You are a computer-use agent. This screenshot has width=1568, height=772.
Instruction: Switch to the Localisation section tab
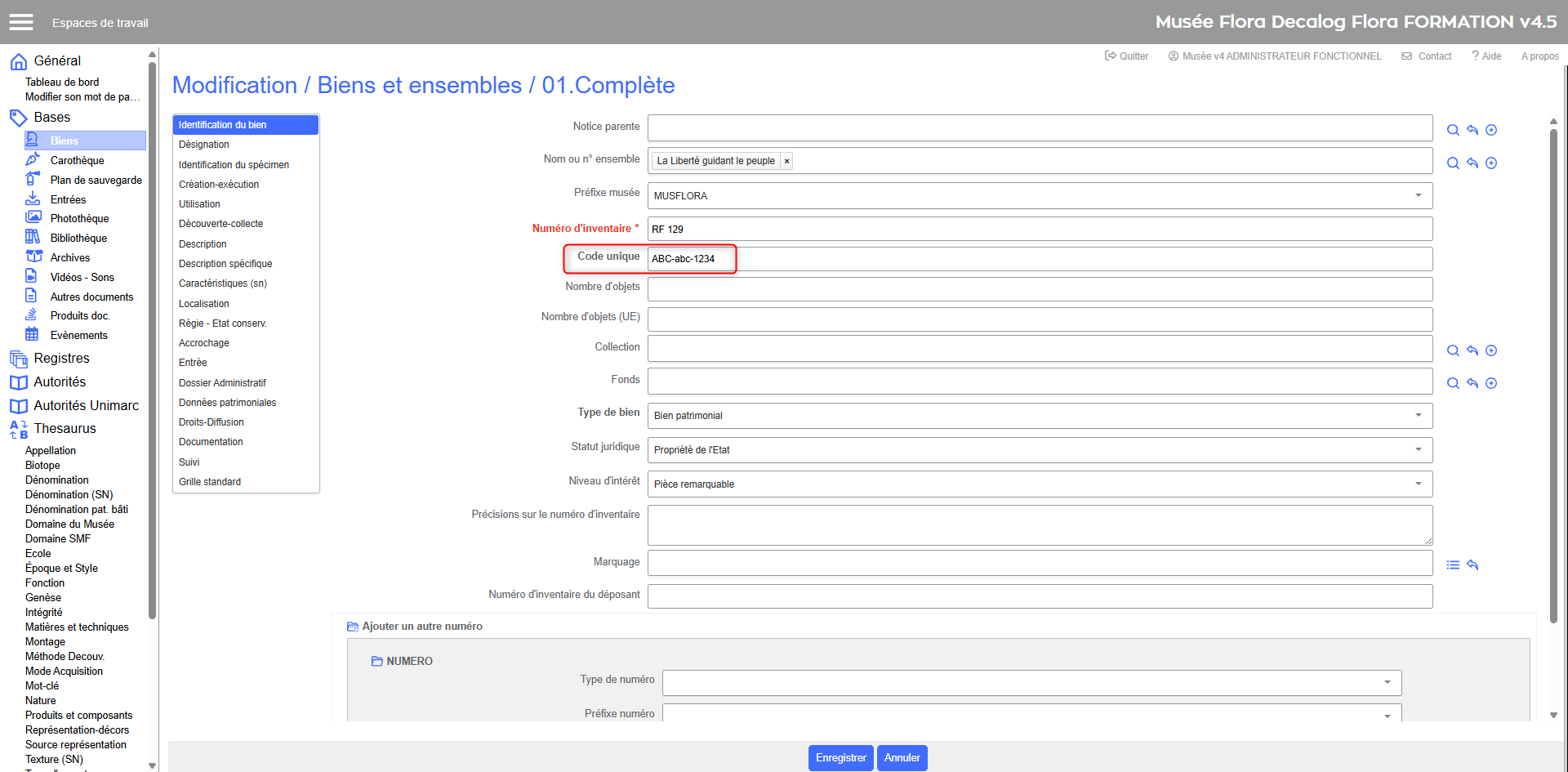pyautogui.click(x=204, y=304)
